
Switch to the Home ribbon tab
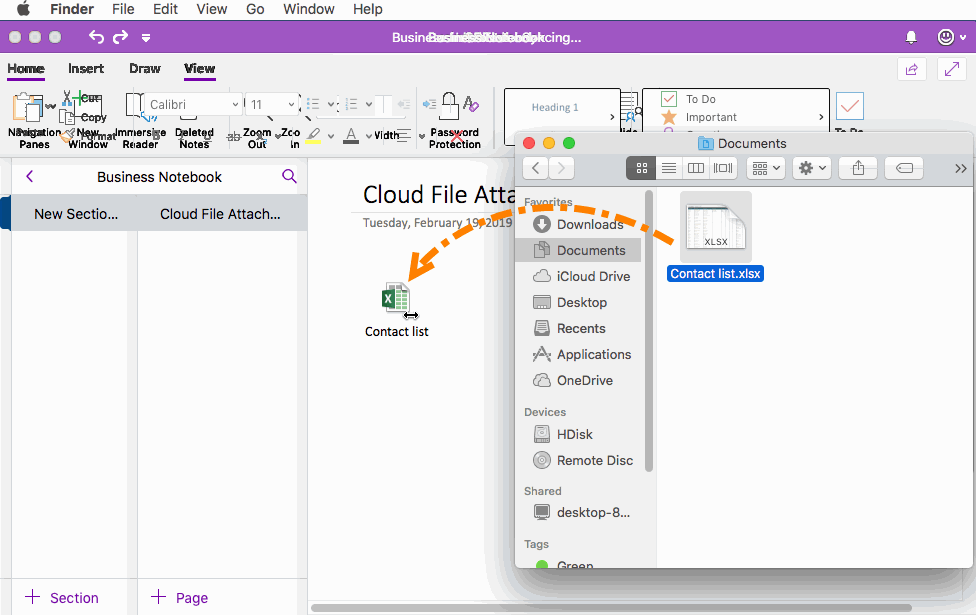click(26, 68)
